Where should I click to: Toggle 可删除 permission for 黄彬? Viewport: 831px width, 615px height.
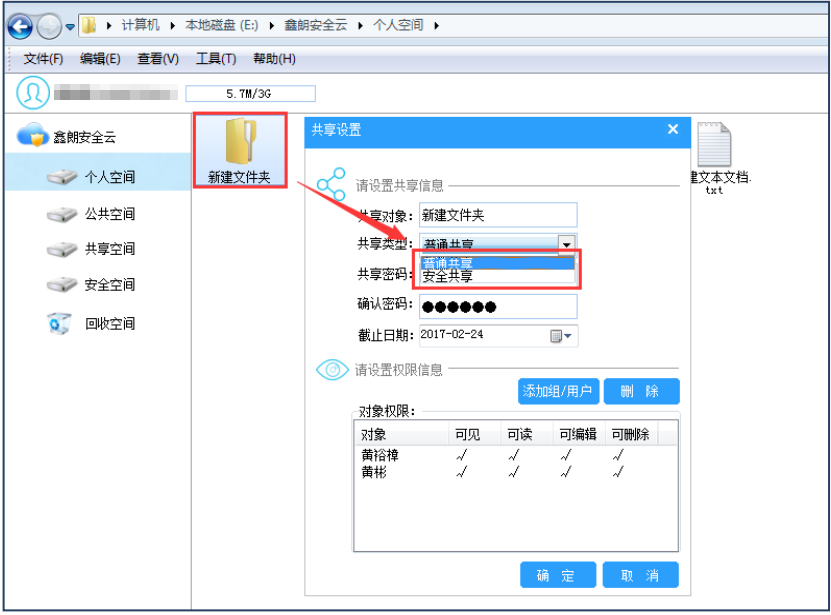point(618,472)
